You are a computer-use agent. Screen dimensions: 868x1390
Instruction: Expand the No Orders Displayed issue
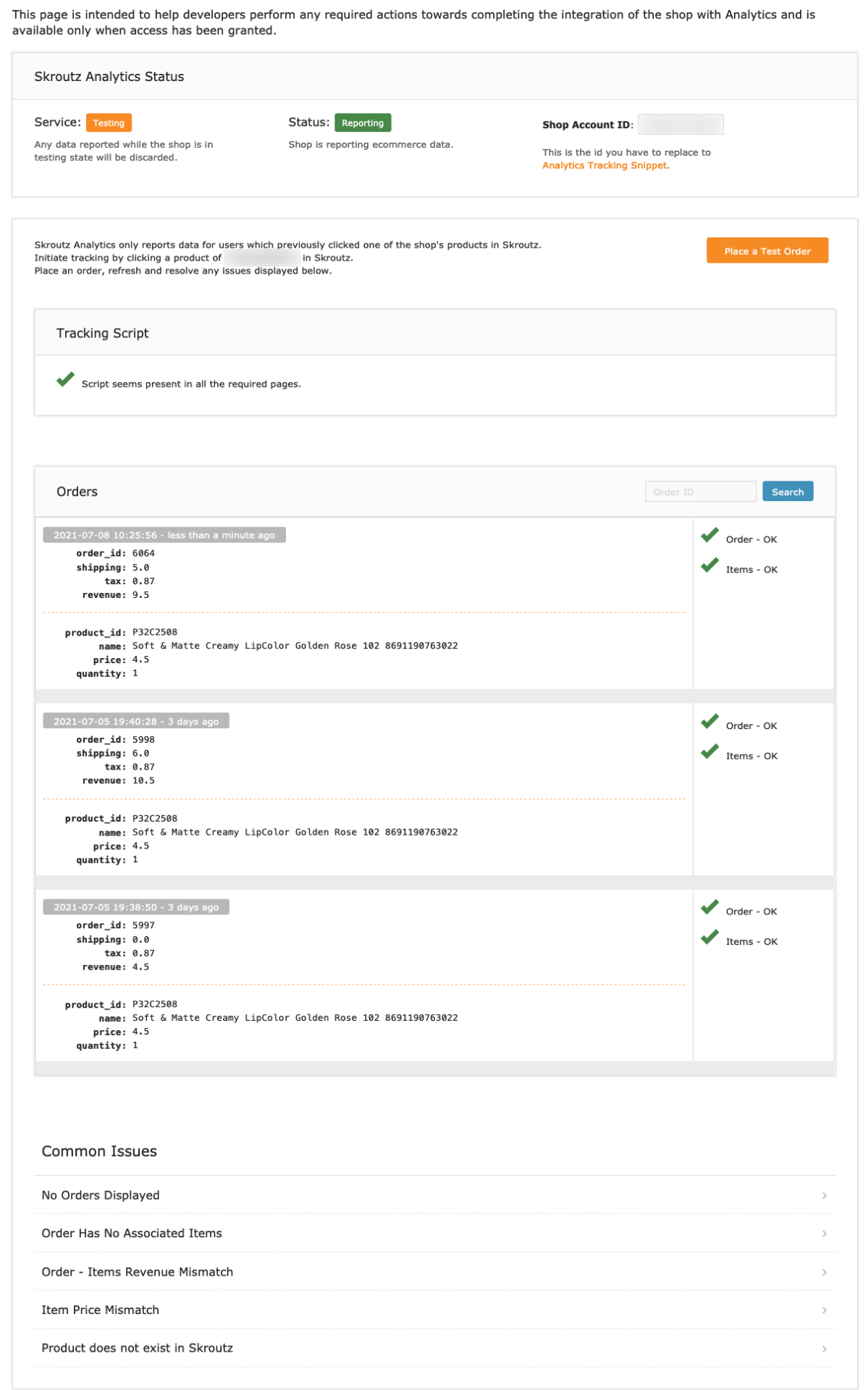pos(434,1195)
